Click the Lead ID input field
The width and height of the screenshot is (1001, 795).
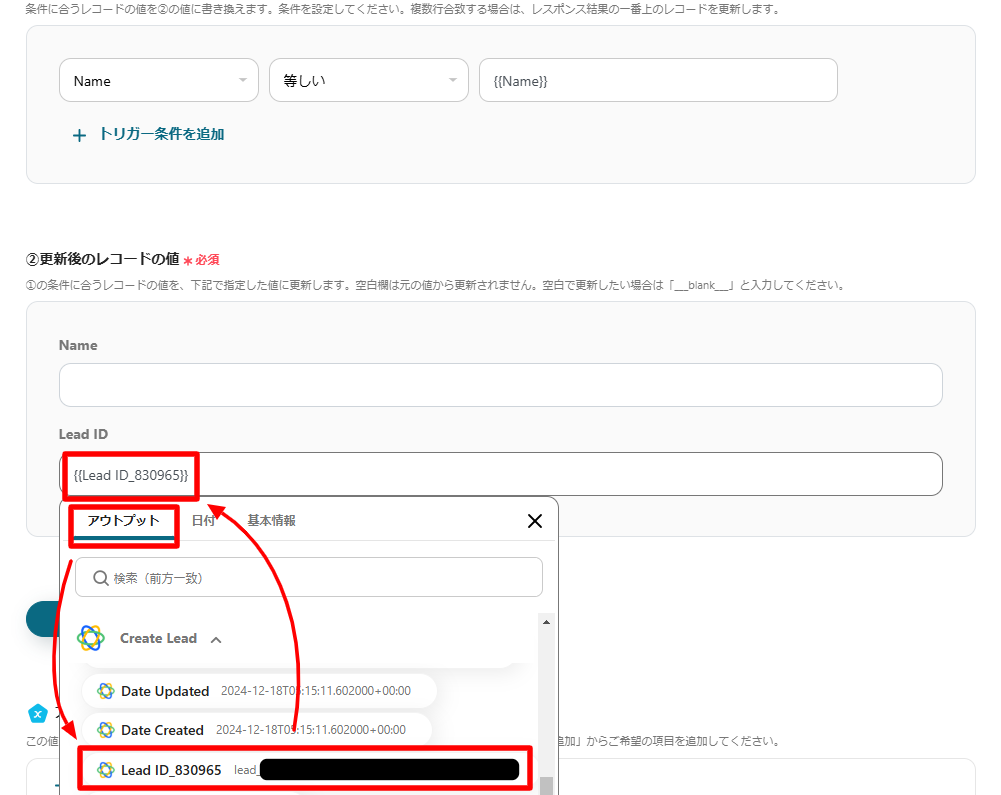(500, 474)
